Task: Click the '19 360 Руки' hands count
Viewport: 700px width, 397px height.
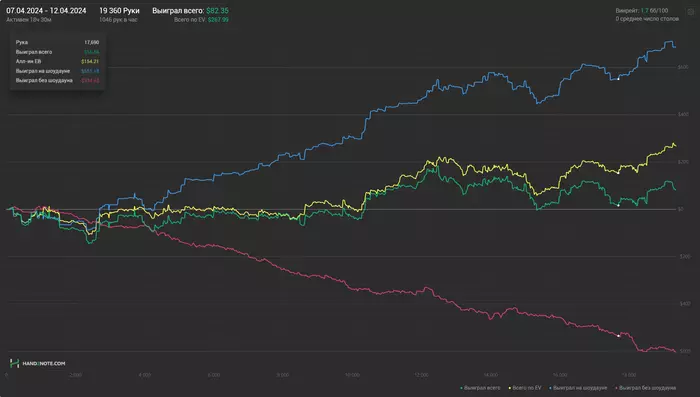Action: (119, 11)
